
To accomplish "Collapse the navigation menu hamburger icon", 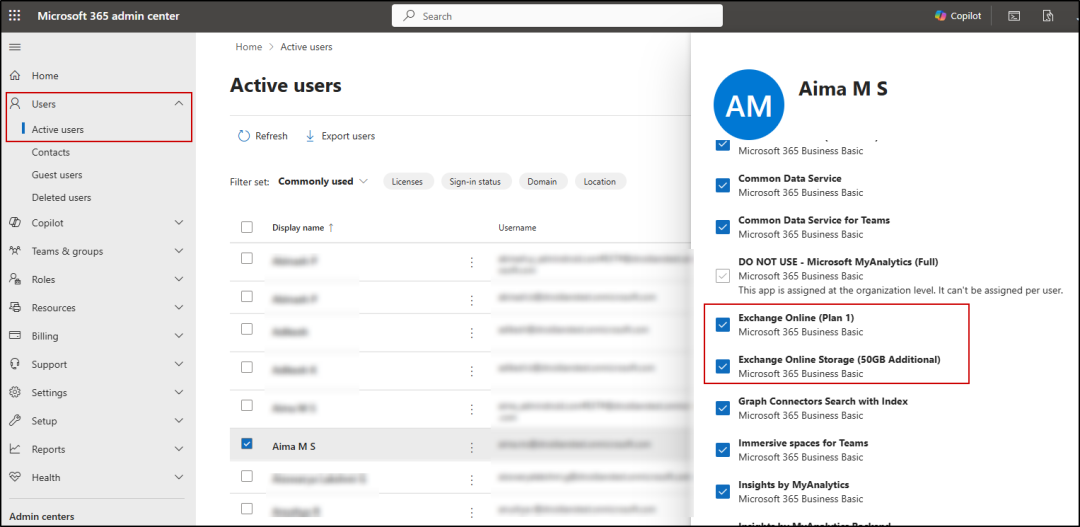I will [14, 47].
